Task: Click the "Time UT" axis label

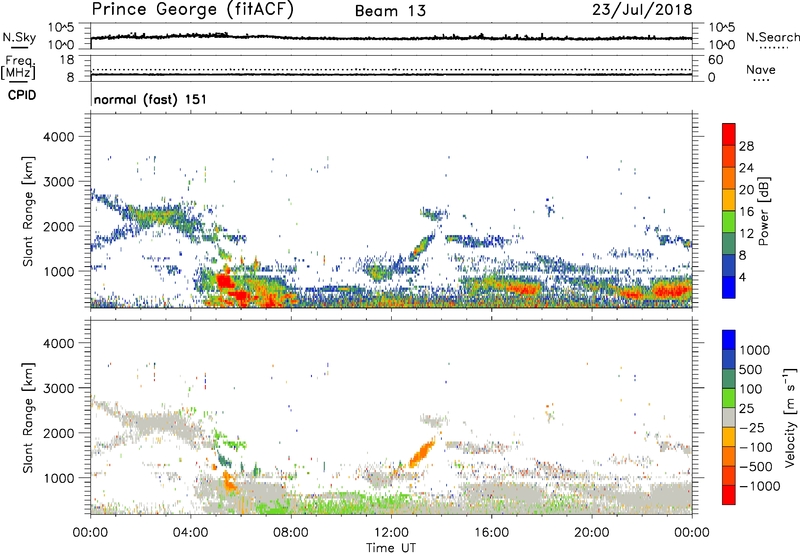Action: pos(391,548)
